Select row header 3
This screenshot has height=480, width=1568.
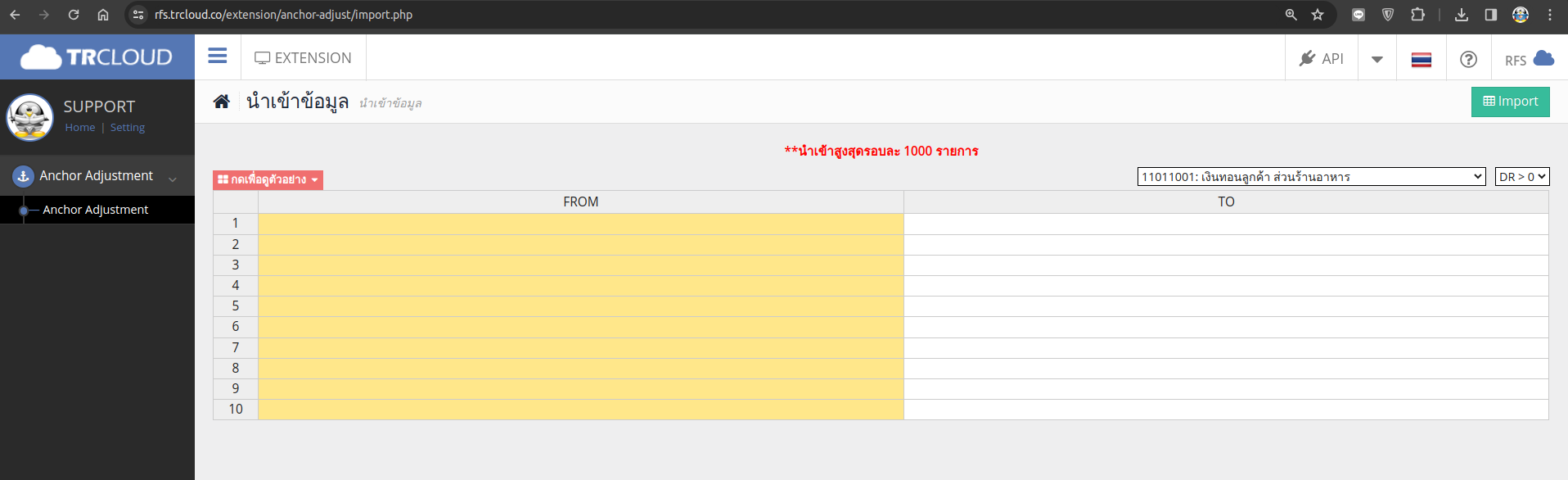(x=236, y=265)
